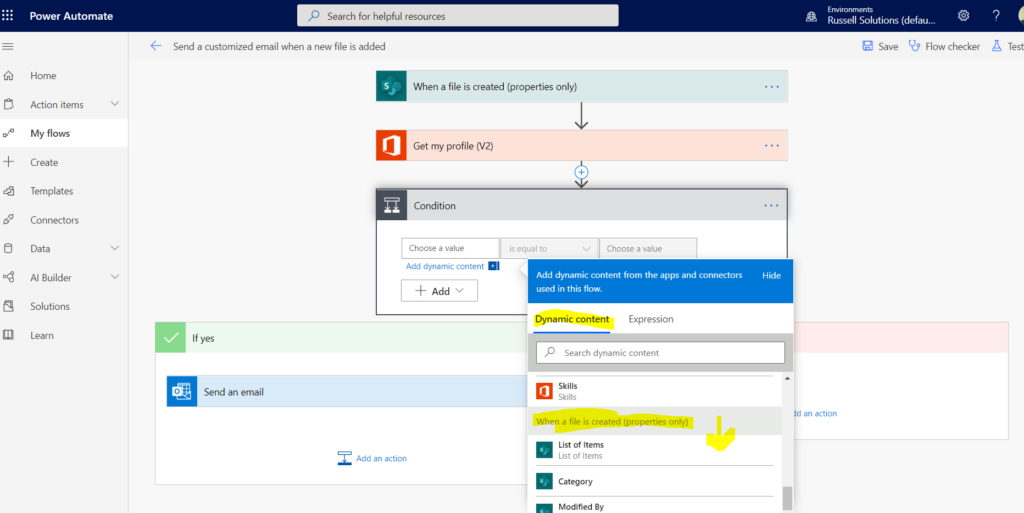Select the Modified By dynamic content item
1024x513 pixels.
[654, 507]
